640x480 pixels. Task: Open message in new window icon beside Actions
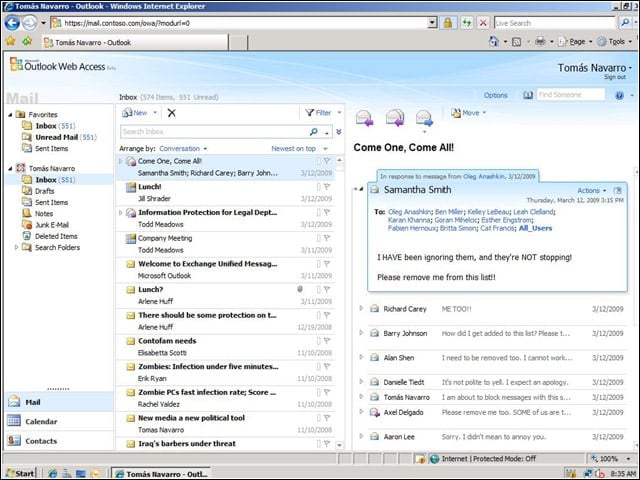tap(618, 190)
